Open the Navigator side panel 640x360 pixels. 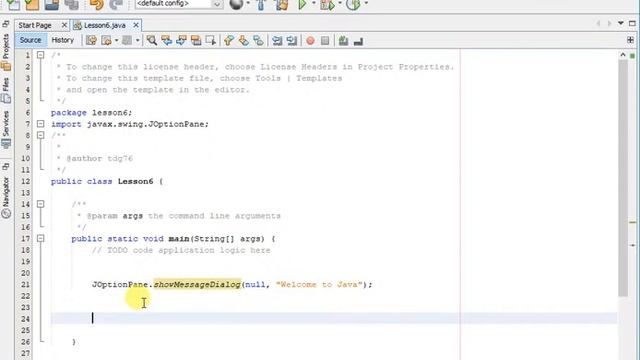[x=6, y=197]
